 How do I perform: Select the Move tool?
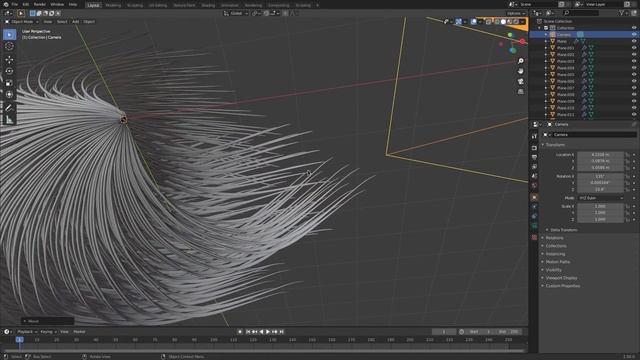[9, 60]
